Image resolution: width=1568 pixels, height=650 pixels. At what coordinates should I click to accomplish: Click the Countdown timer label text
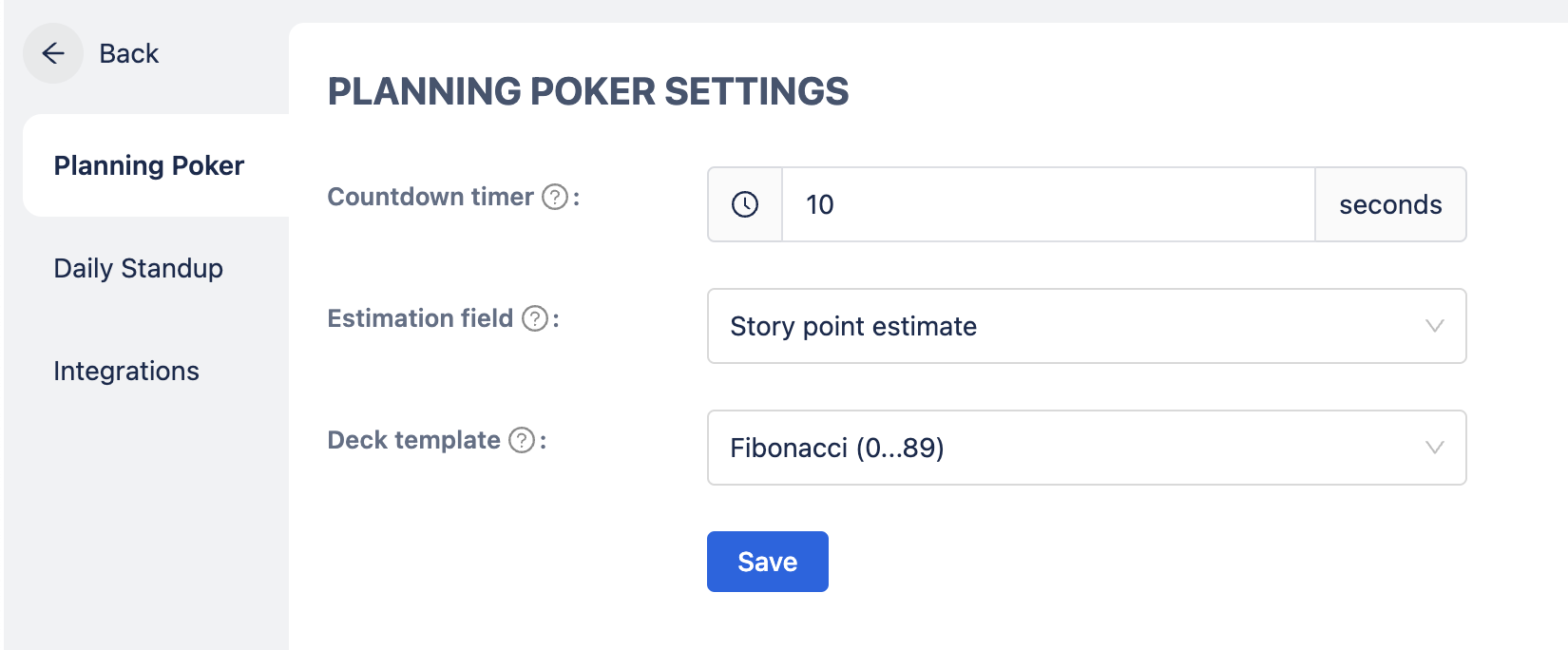(x=430, y=197)
